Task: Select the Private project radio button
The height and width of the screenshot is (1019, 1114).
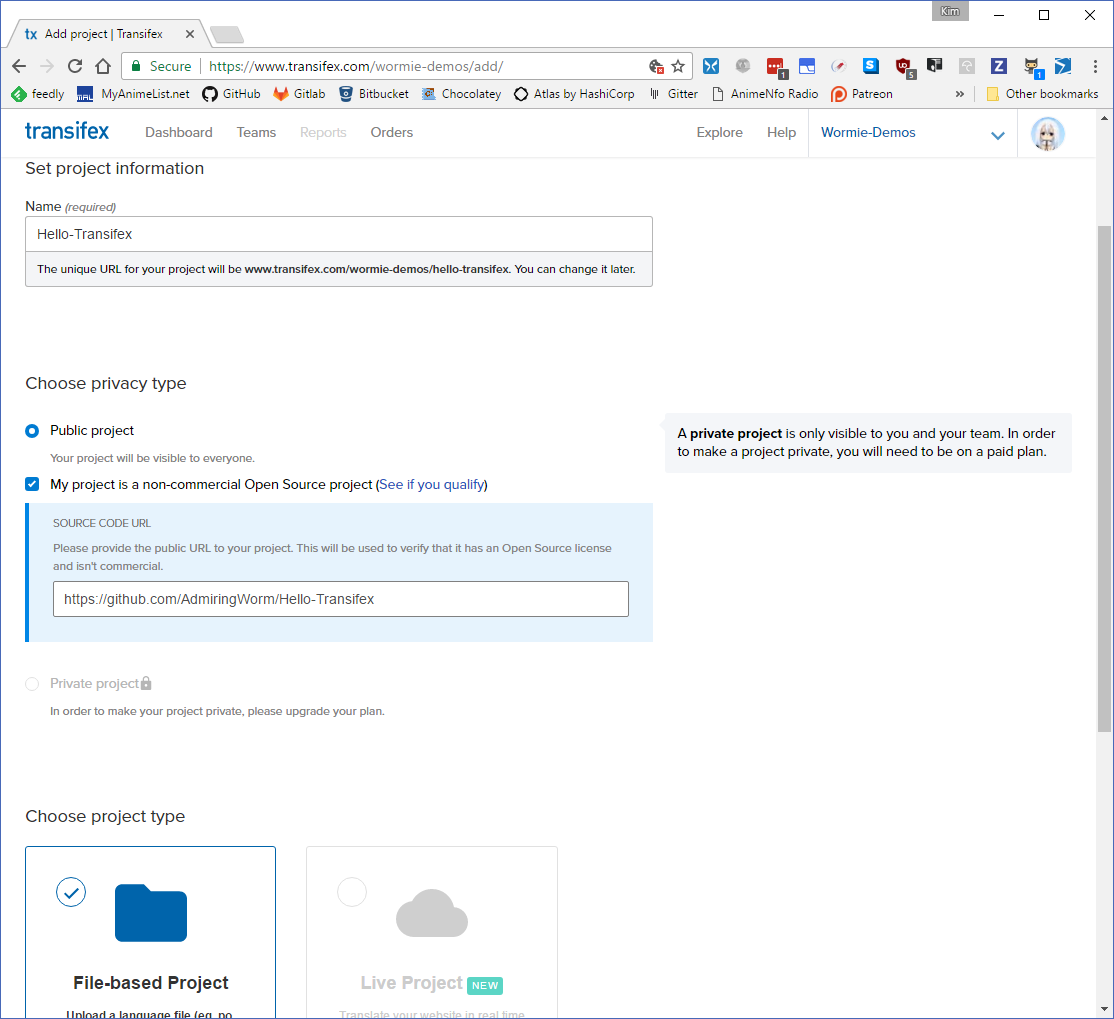Action: click(x=32, y=684)
